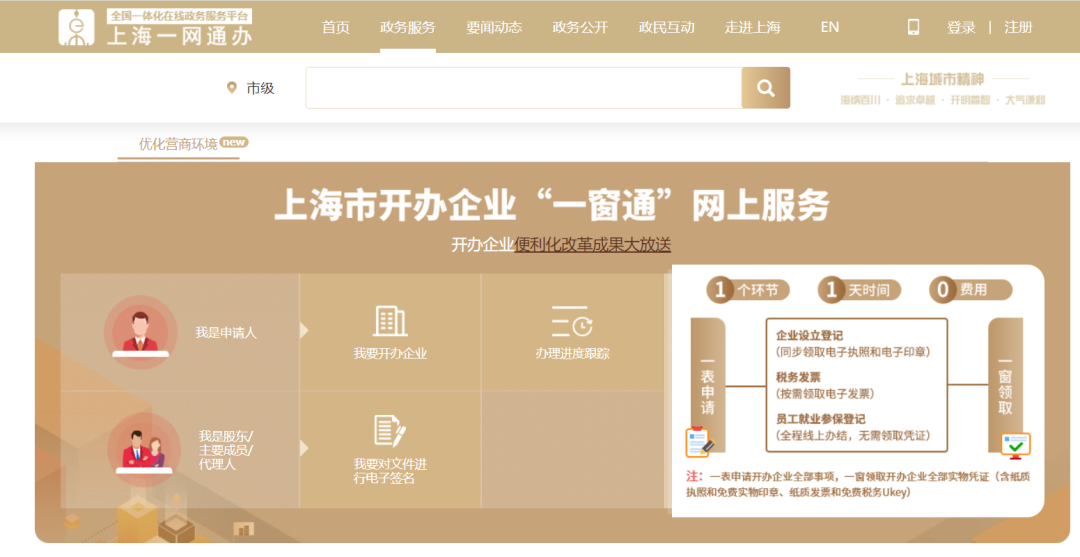Select the 我是股东/主要成员/代理人 role label
The height and width of the screenshot is (557, 1080).
(x=226, y=450)
